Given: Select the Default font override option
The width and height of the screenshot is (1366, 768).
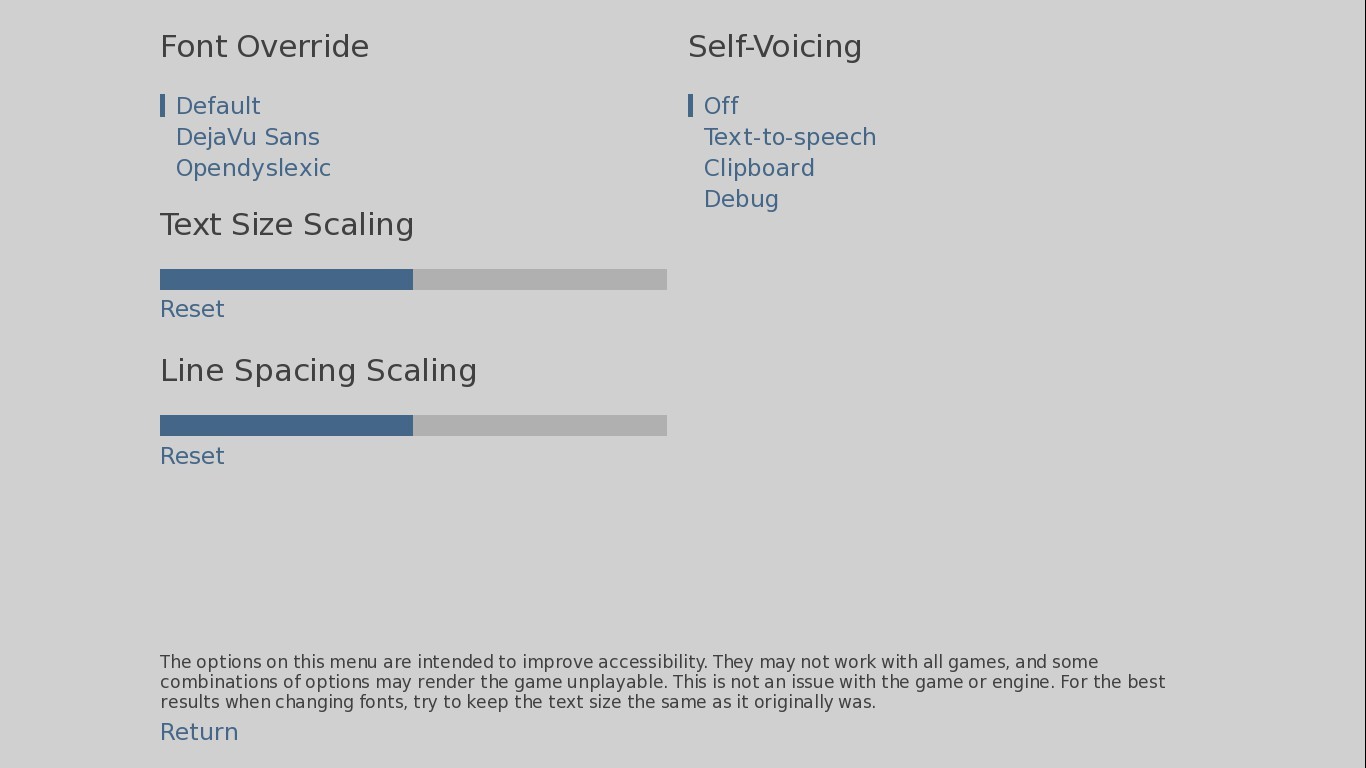Looking at the screenshot, I should click(218, 106).
